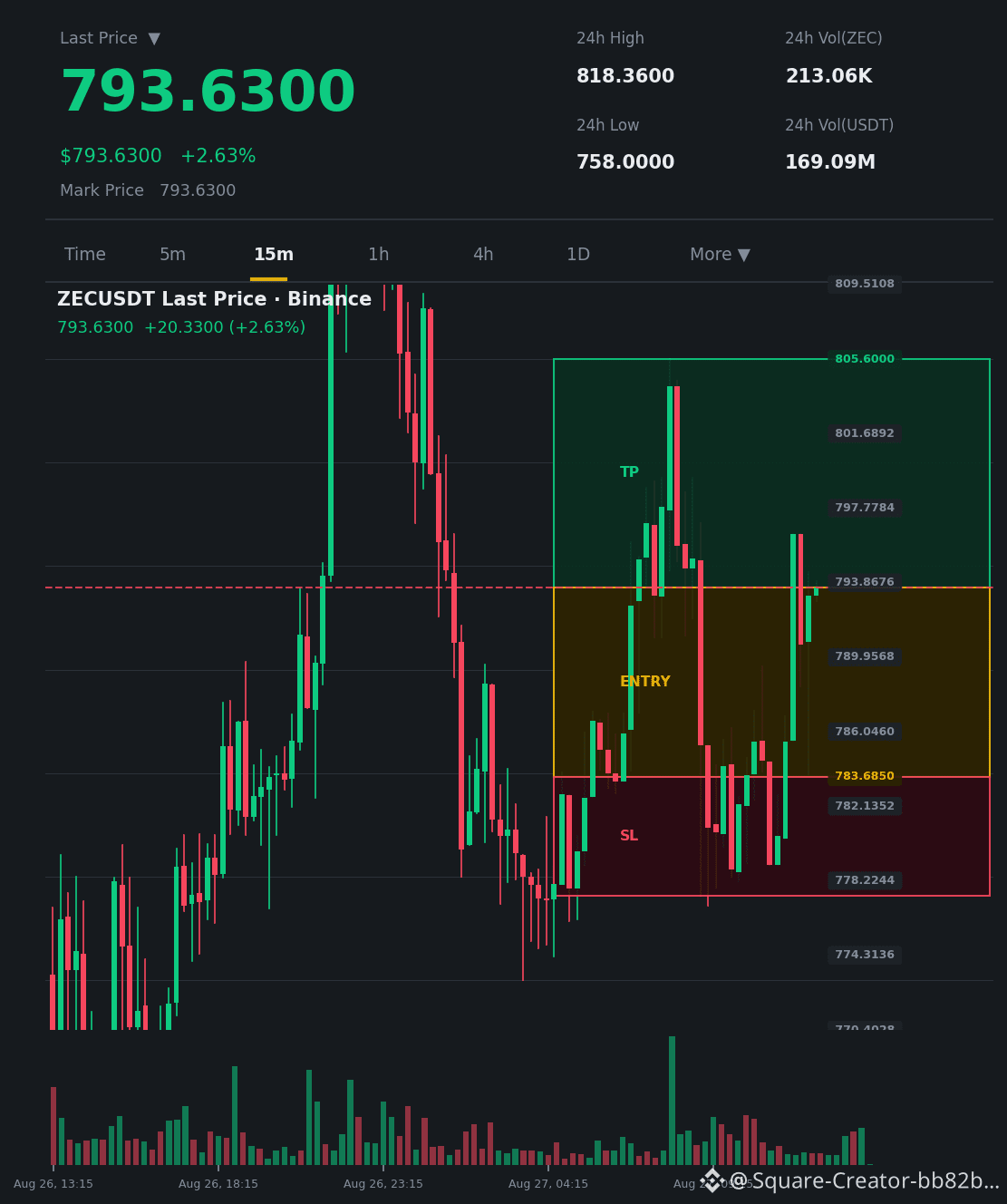Click the +2.63% change under last price
This screenshot has height=1204, width=1007.
218,156
